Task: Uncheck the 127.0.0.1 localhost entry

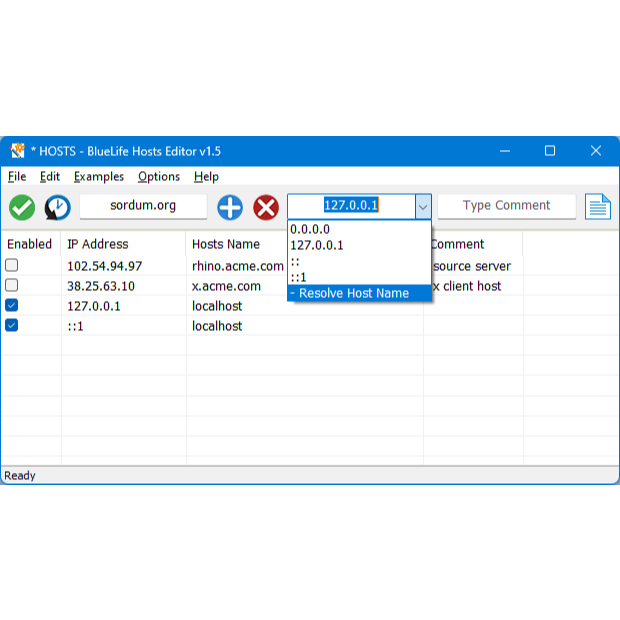Action: (x=11, y=305)
